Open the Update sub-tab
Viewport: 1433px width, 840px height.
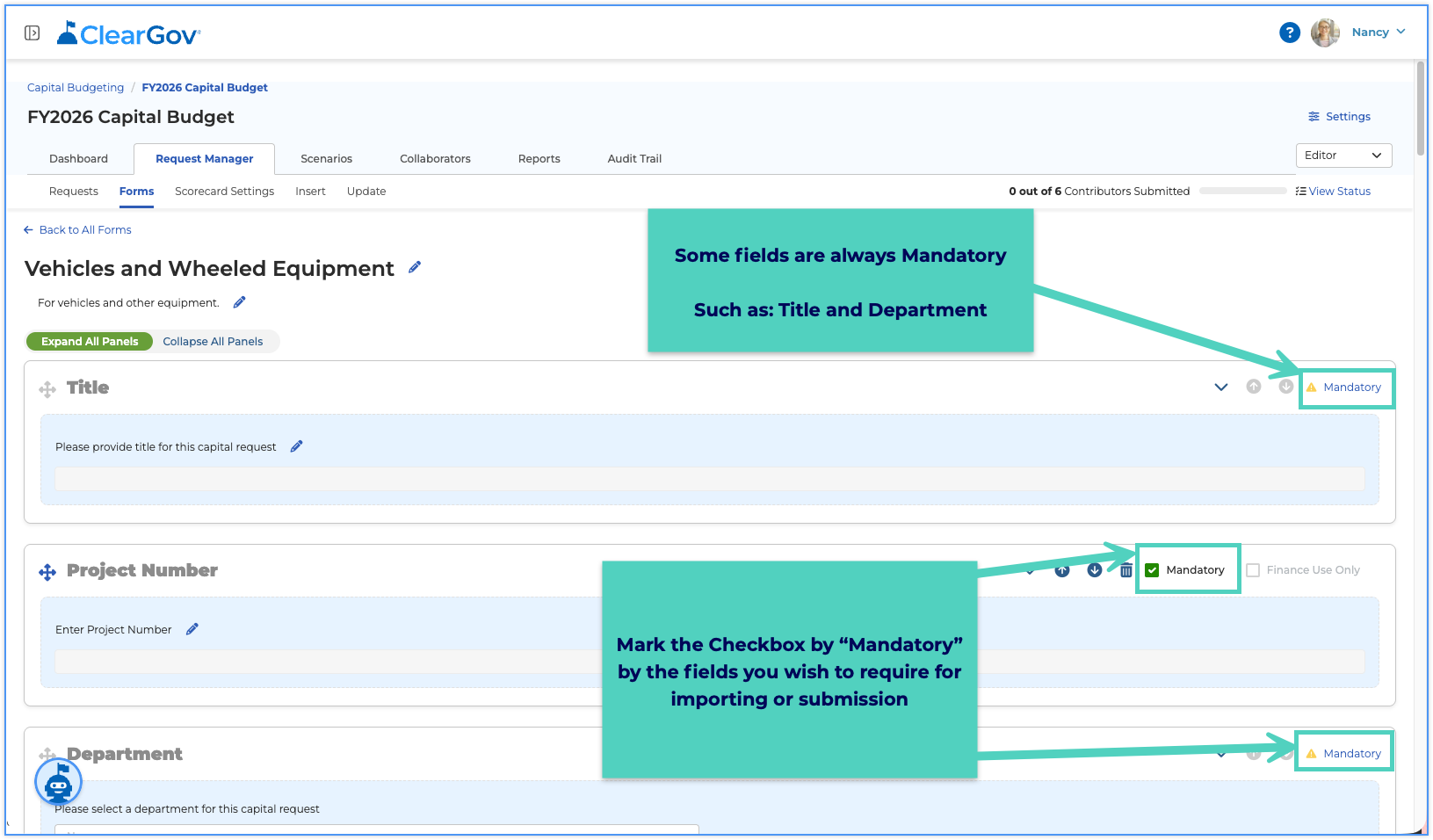366,191
